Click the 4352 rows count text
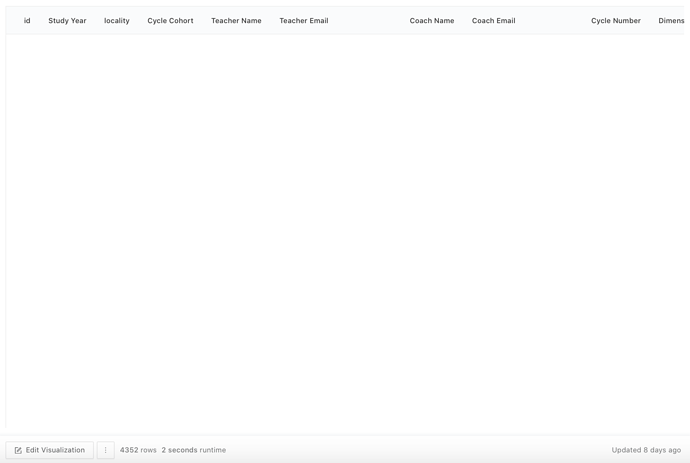This screenshot has width=690, height=463. [x=138, y=450]
